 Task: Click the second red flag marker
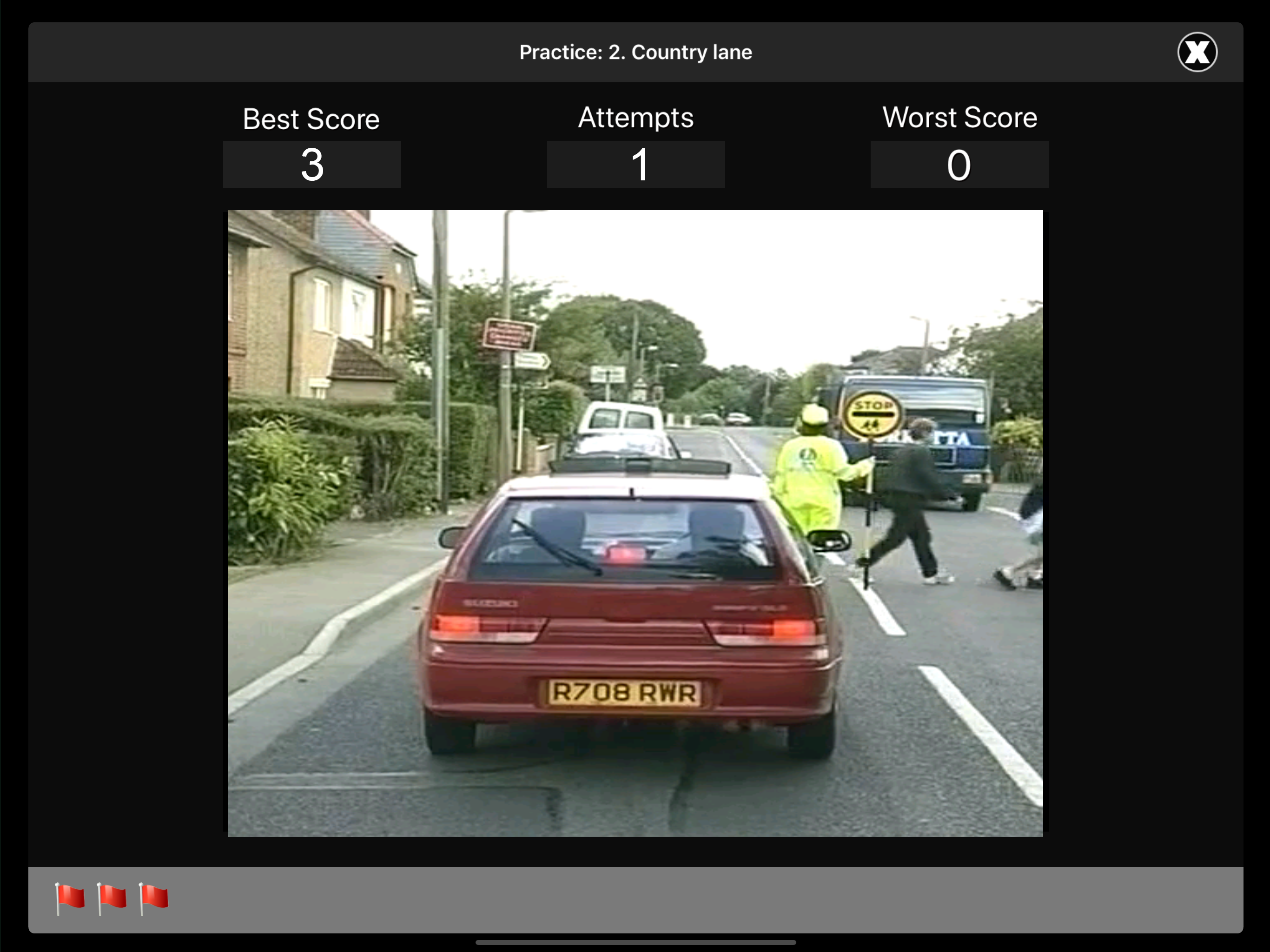click(x=112, y=899)
